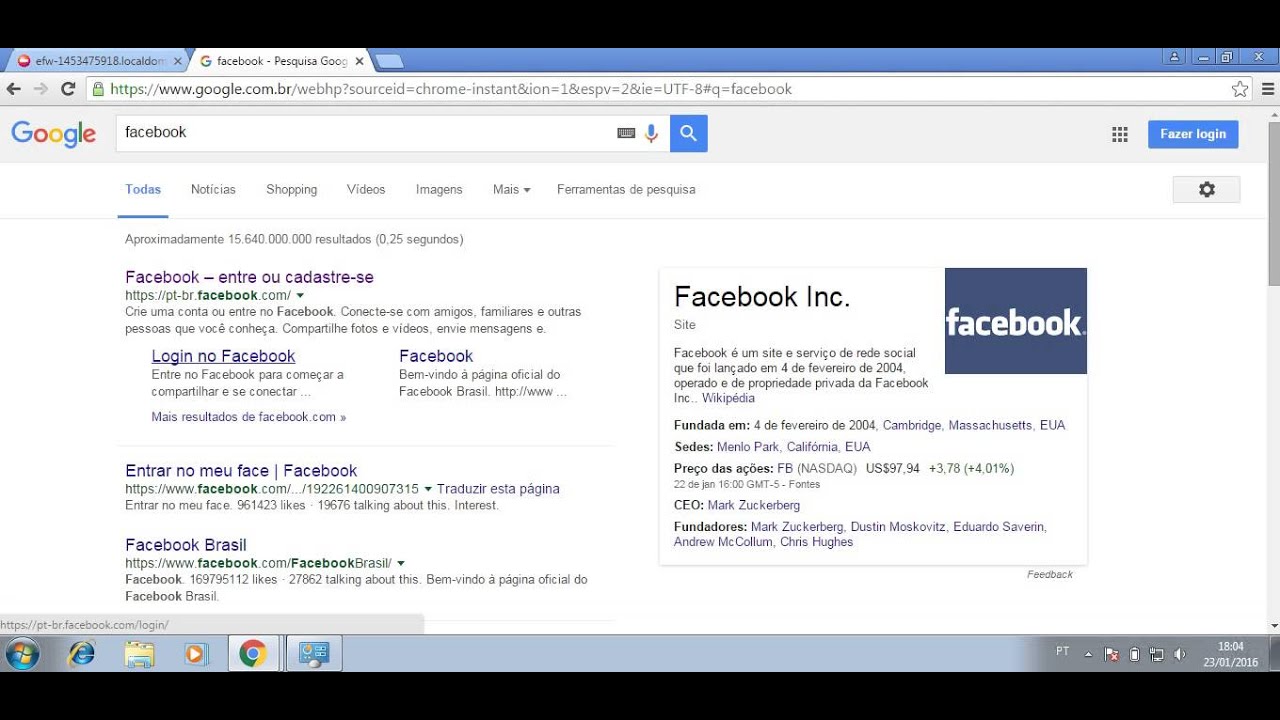Open Windows Media Player taskbar icon
The height and width of the screenshot is (720, 1280).
tap(195, 654)
